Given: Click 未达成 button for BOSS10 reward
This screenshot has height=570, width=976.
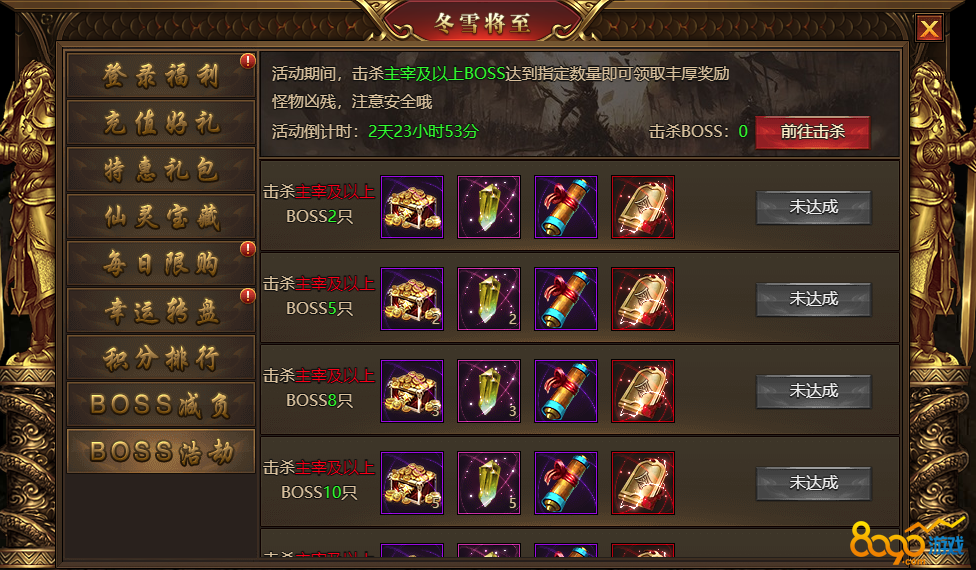Looking at the screenshot, I should tap(814, 483).
